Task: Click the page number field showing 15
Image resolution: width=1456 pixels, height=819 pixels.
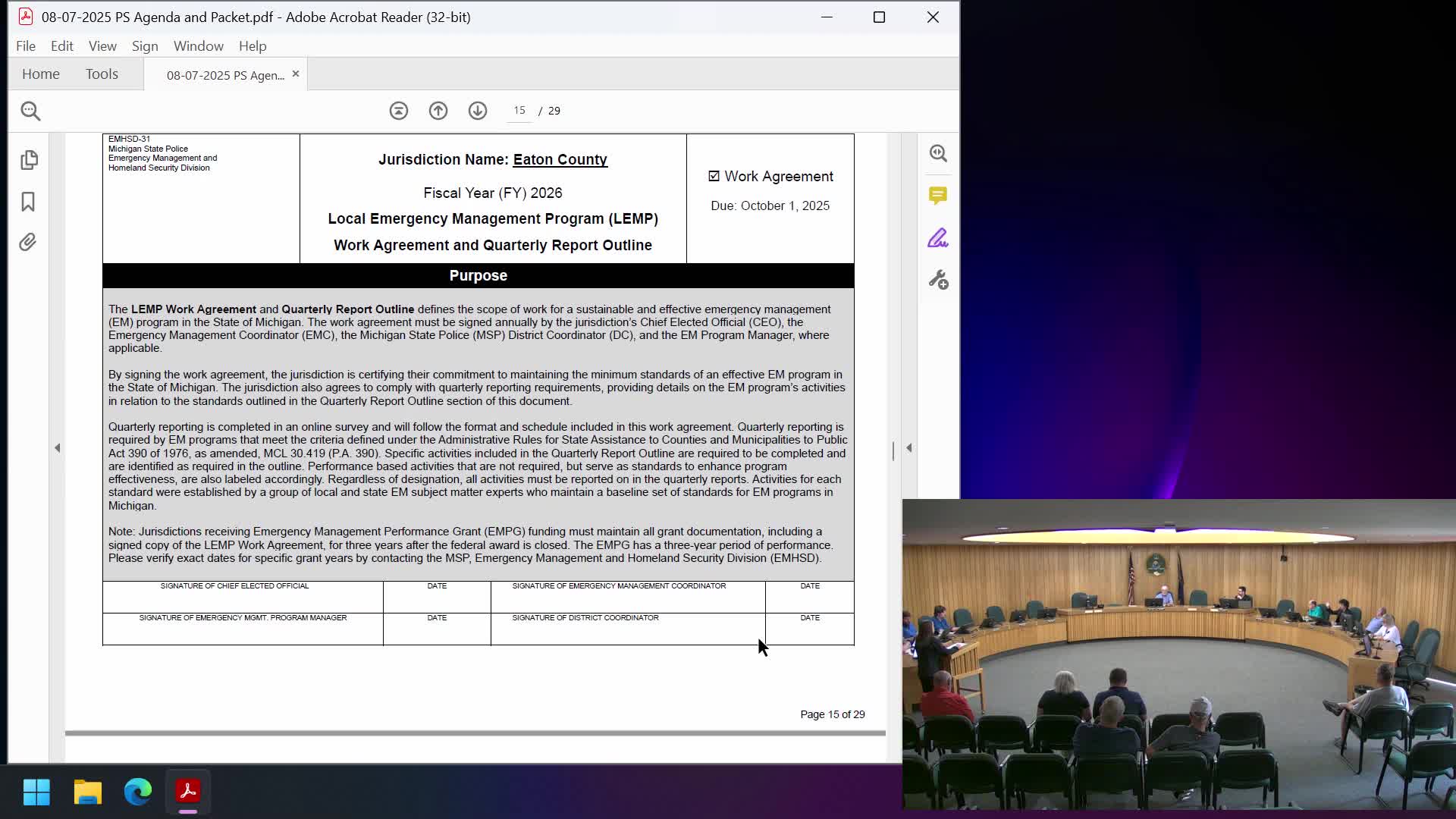Action: tap(519, 111)
